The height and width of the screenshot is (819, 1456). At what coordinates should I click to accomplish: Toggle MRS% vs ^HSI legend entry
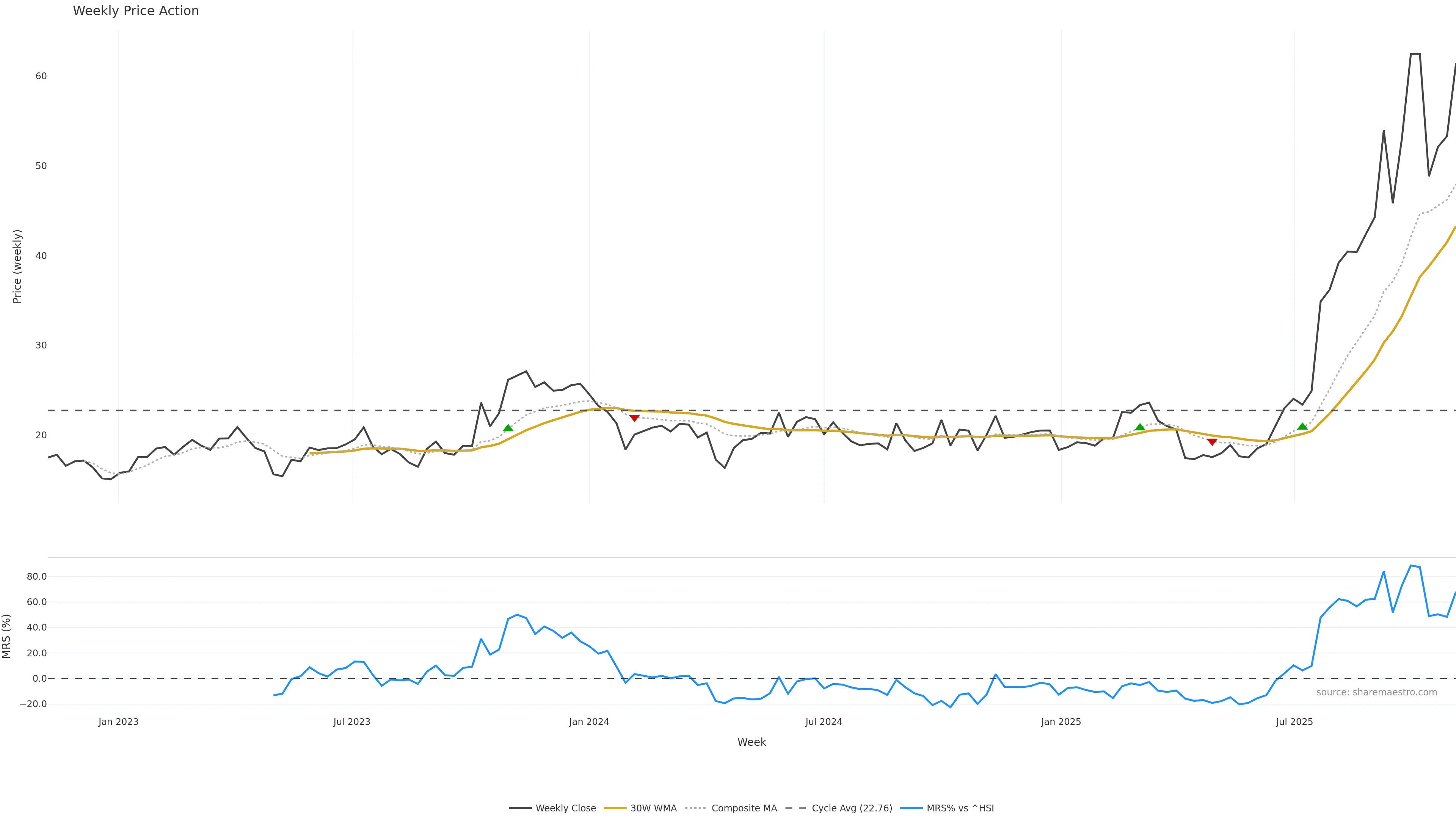click(x=960, y=808)
